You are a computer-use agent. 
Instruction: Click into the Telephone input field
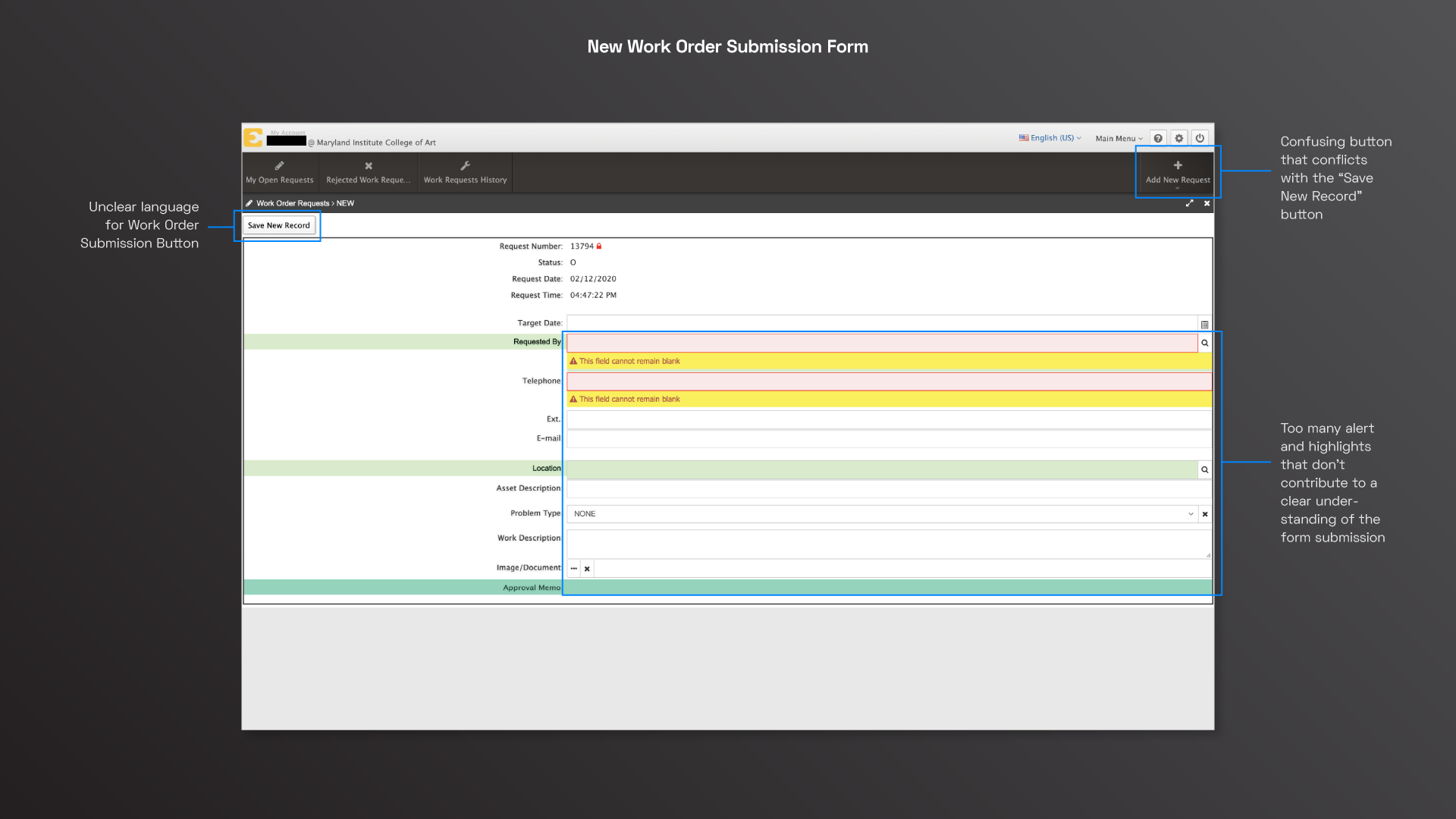point(889,381)
